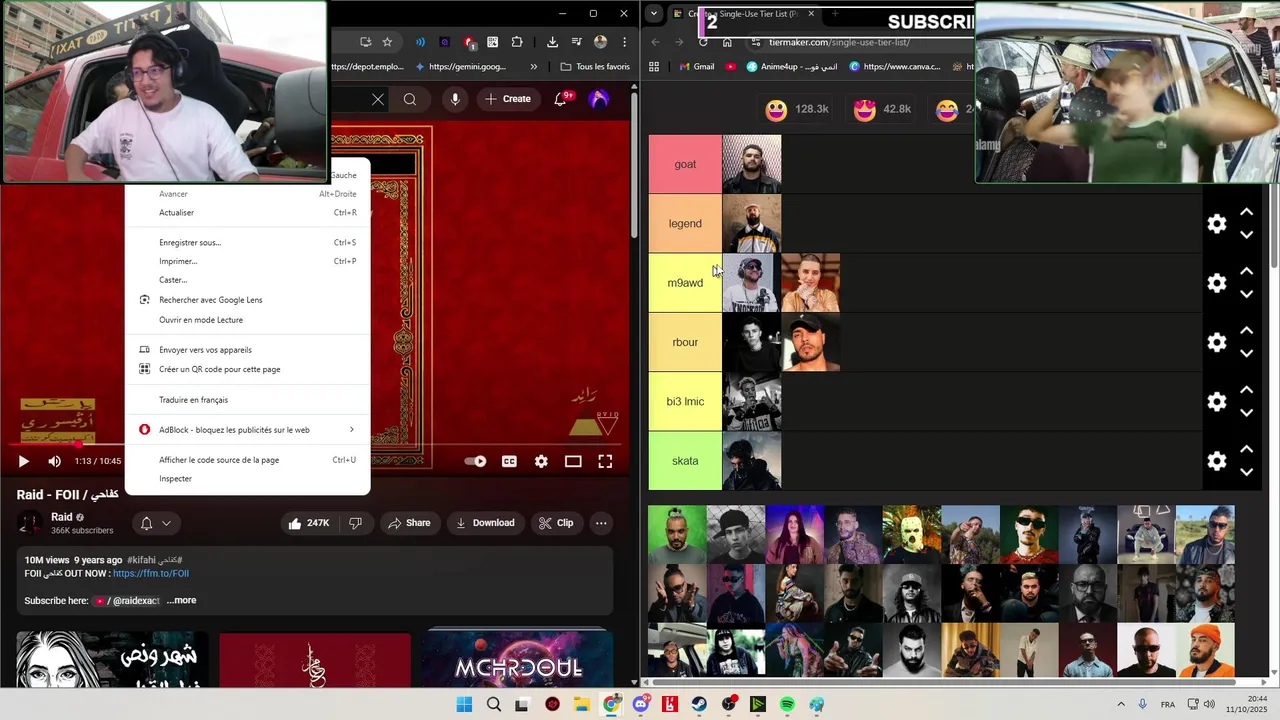The image size is (1280, 720).
Task: Bookmark page with star icon
Action: tap(387, 42)
